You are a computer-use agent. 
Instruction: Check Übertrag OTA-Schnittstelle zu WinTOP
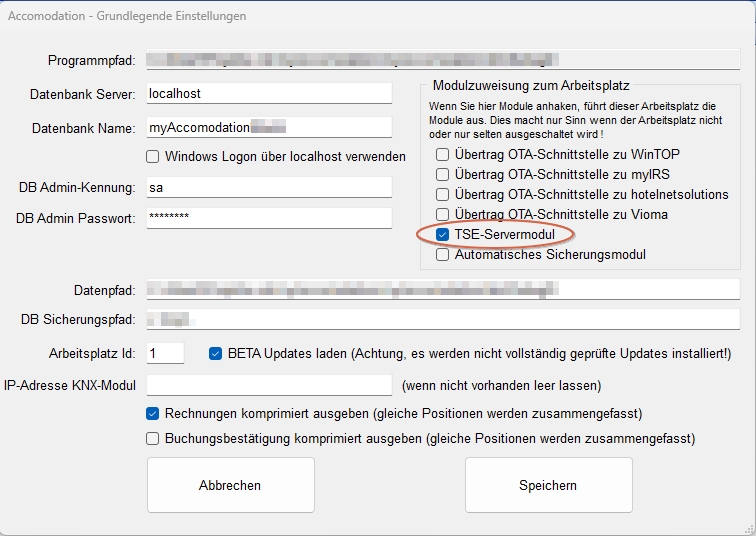(443, 155)
